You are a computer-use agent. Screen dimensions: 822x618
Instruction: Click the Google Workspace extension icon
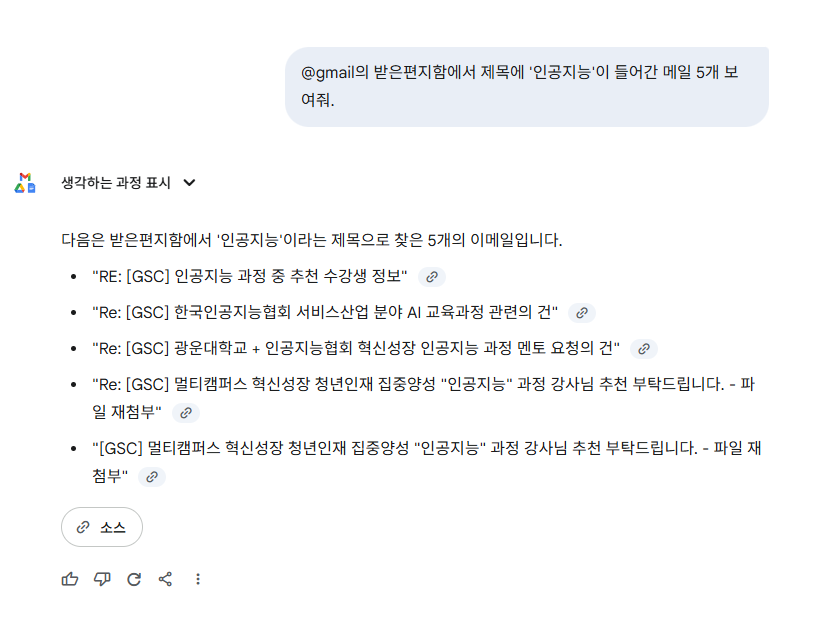pyautogui.click(x=25, y=183)
